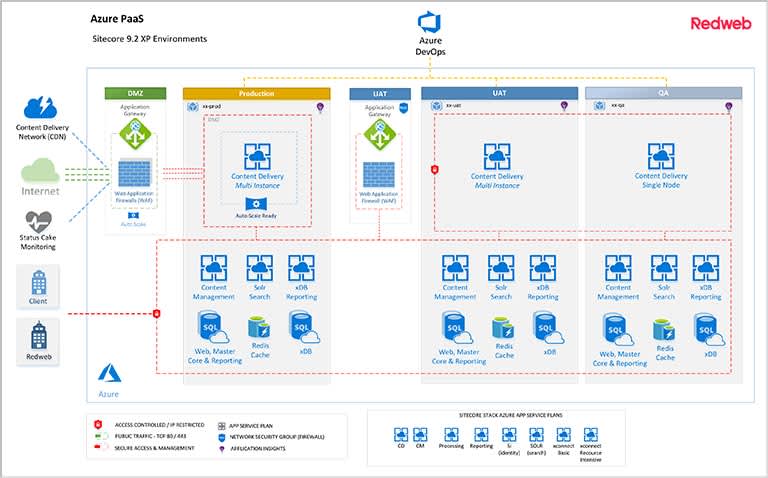Select the UAT Content Management icon
768x478 pixels.
click(455, 268)
